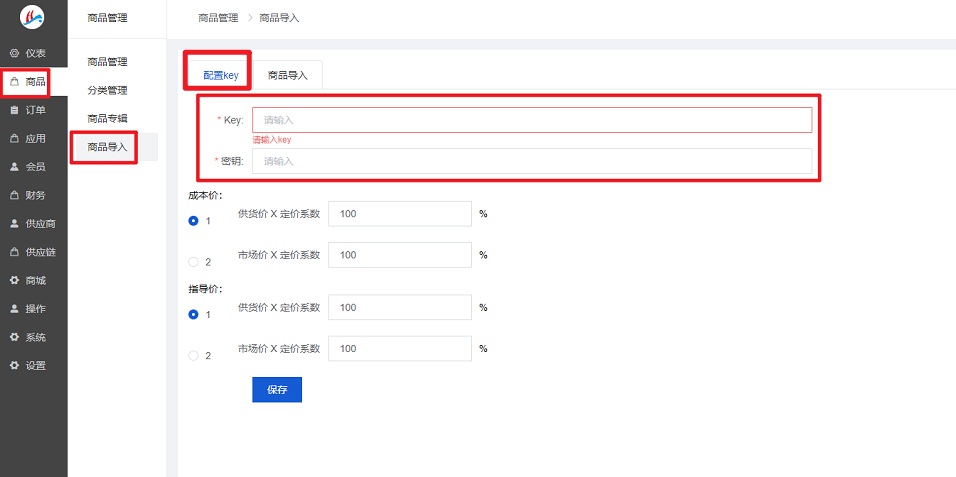Screen dimensions: 956x477
Task: Click the blue 保存 button
Action: point(277,390)
